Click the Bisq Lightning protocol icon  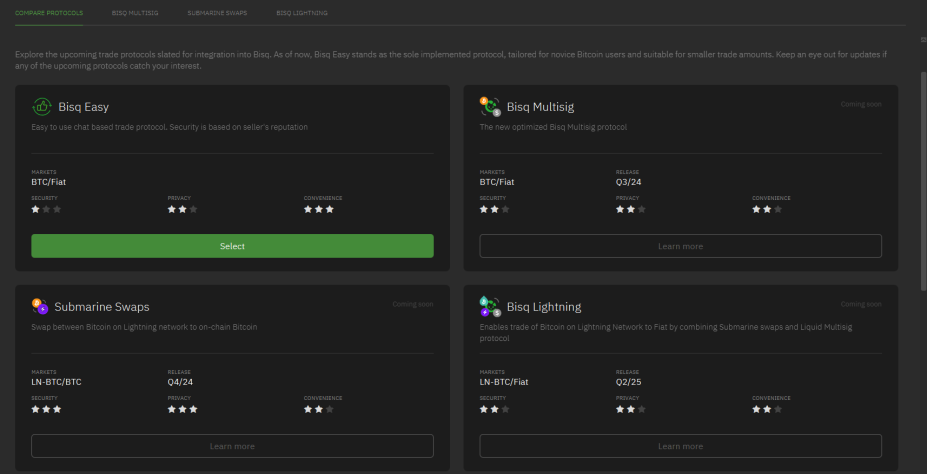tap(490, 307)
